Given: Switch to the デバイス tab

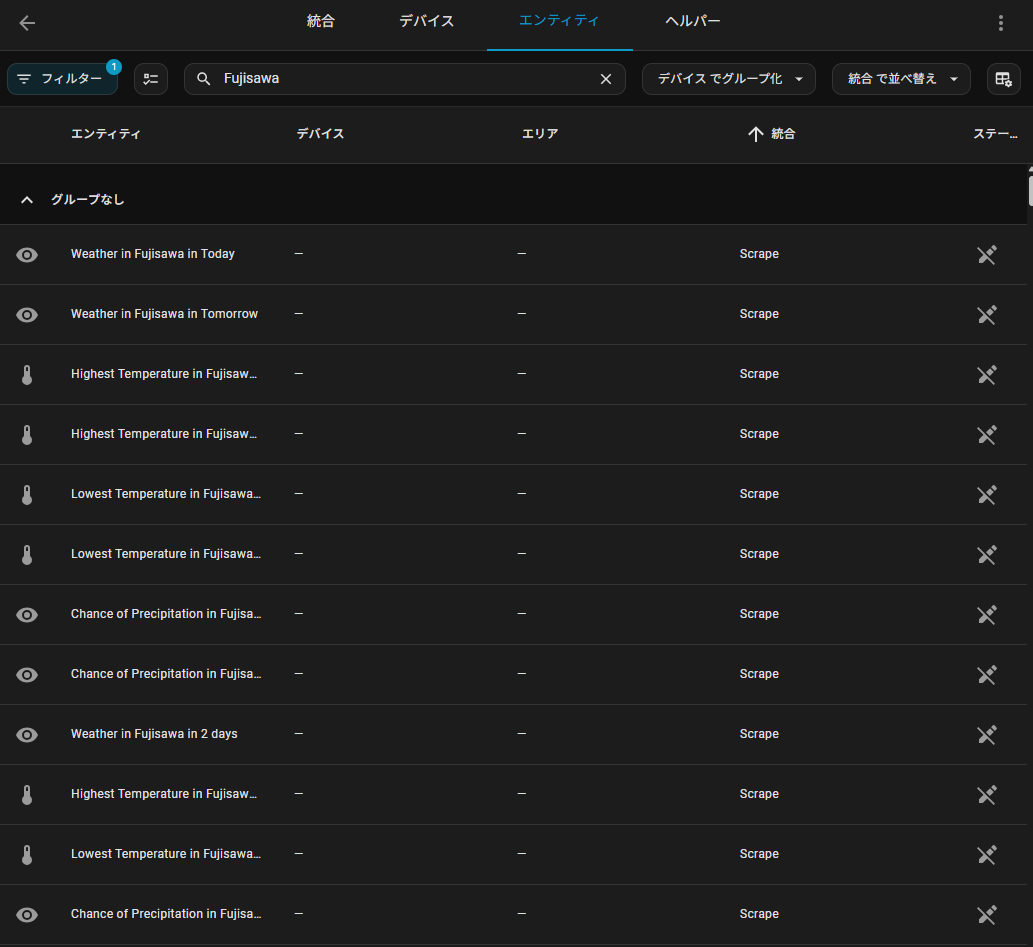Looking at the screenshot, I should [x=426, y=22].
